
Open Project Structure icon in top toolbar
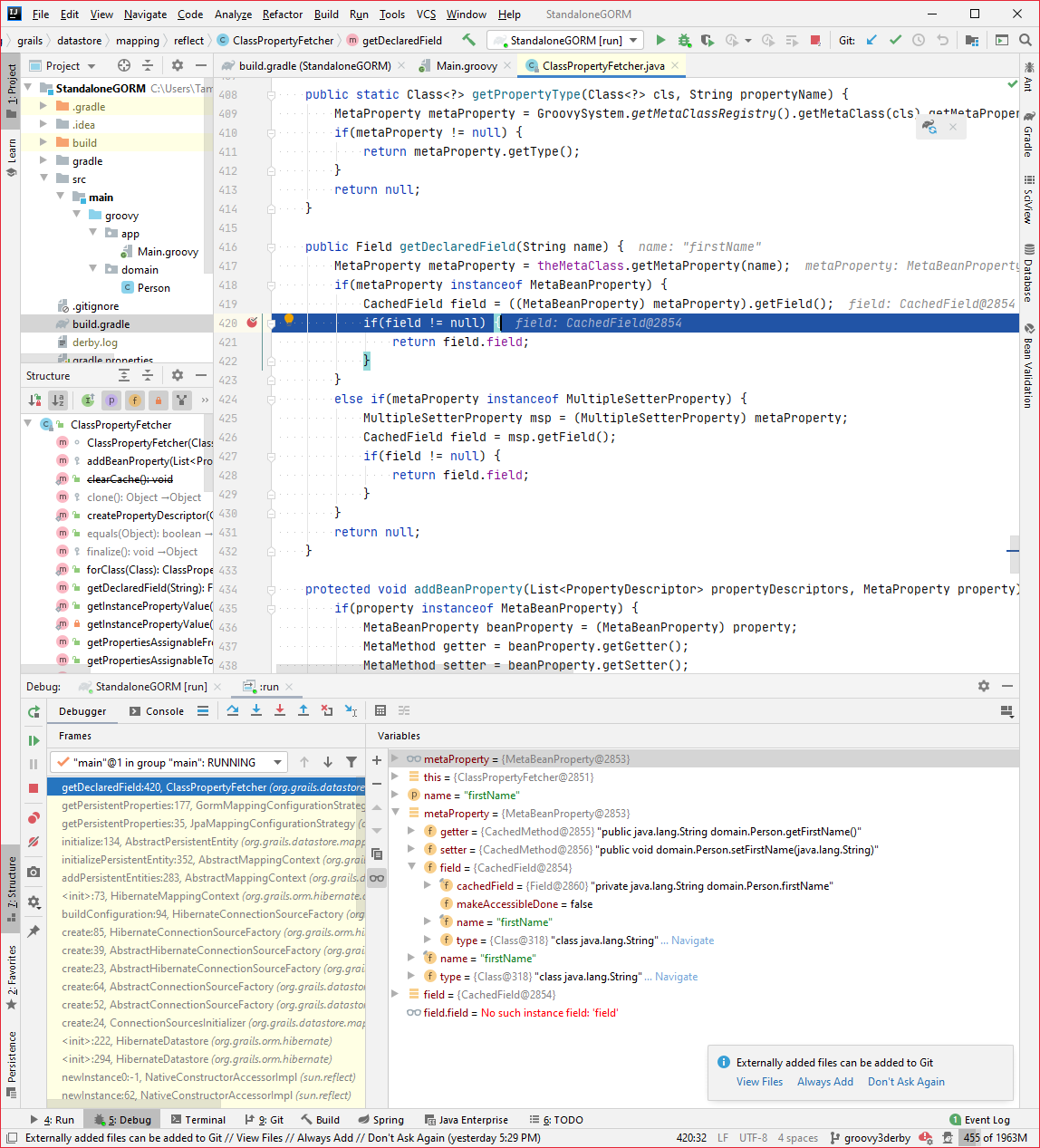[972, 40]
